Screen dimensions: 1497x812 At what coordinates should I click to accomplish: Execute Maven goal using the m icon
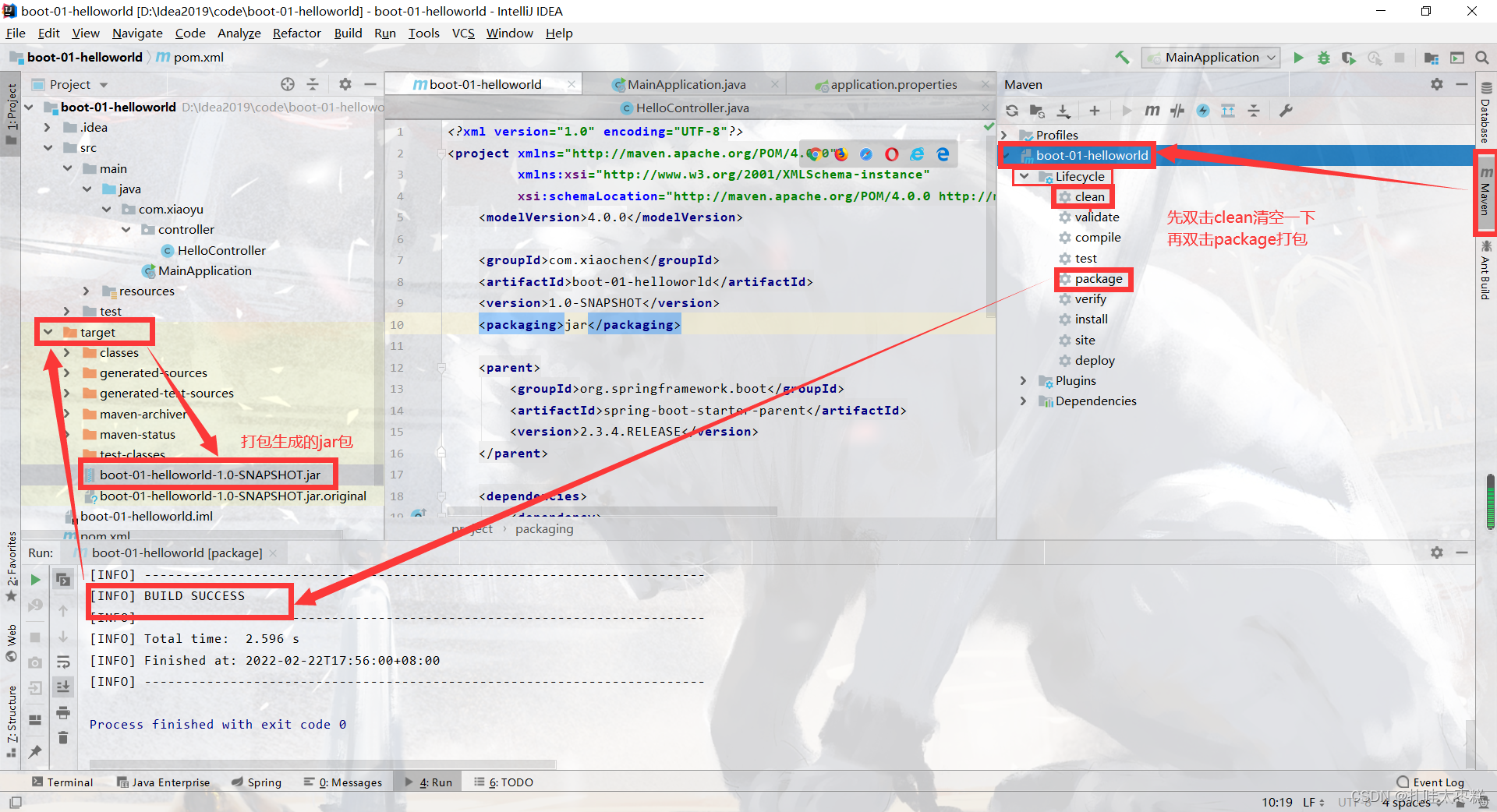(x=1152, y=111)
